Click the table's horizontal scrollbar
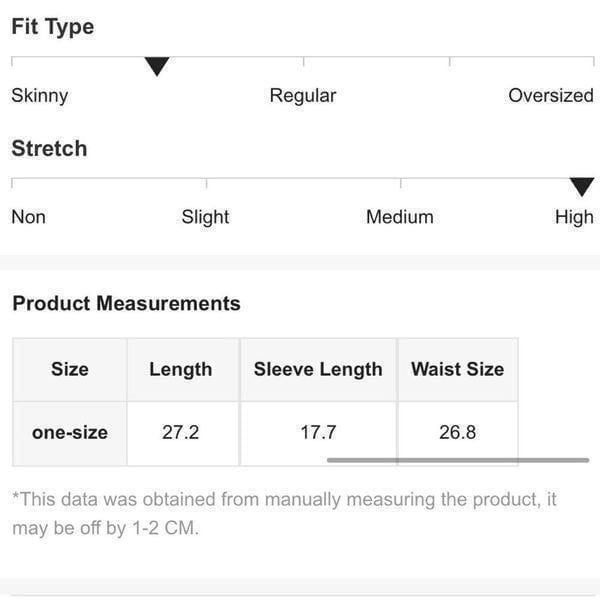This screenshot has height=600, width=600. click(x=458, y=460)
